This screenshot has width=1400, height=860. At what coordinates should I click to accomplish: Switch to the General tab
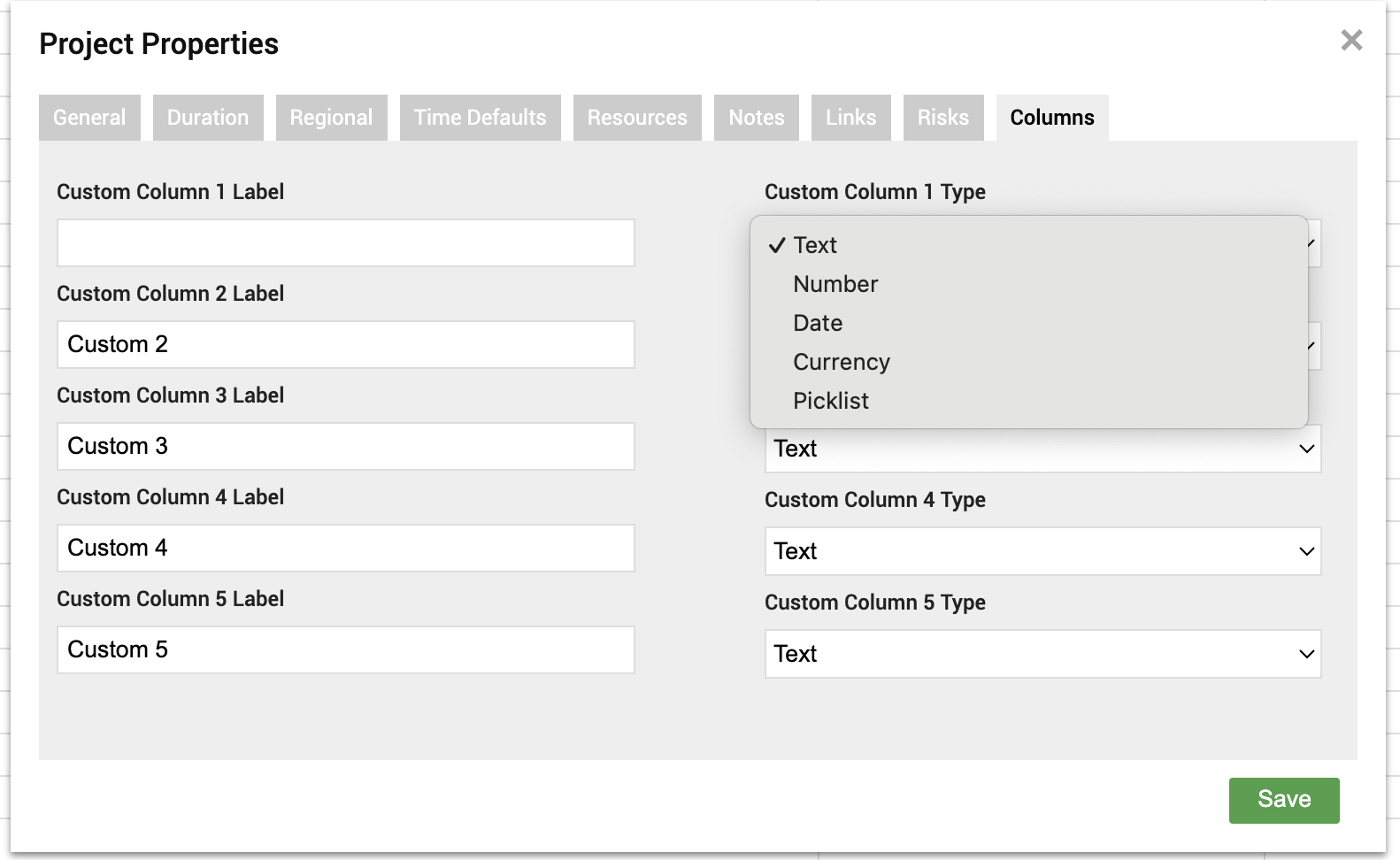[x=89, y=118]
